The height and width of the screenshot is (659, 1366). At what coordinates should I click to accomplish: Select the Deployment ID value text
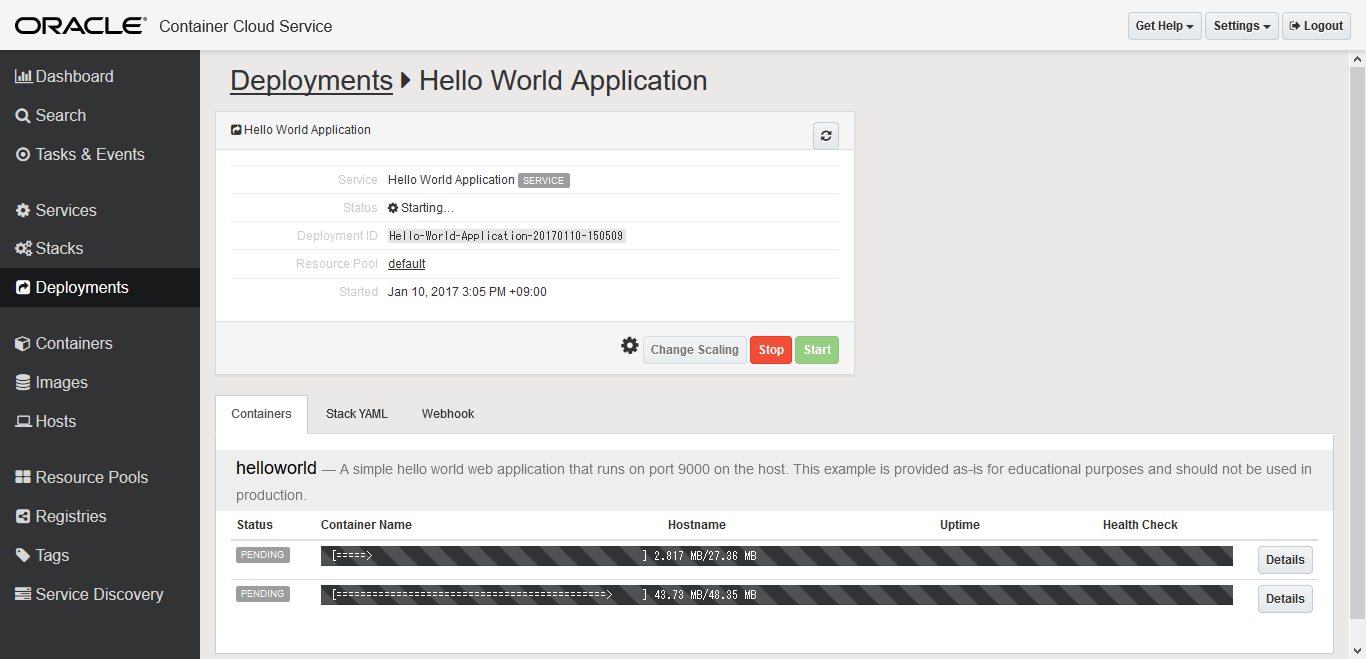click(507, 236)
